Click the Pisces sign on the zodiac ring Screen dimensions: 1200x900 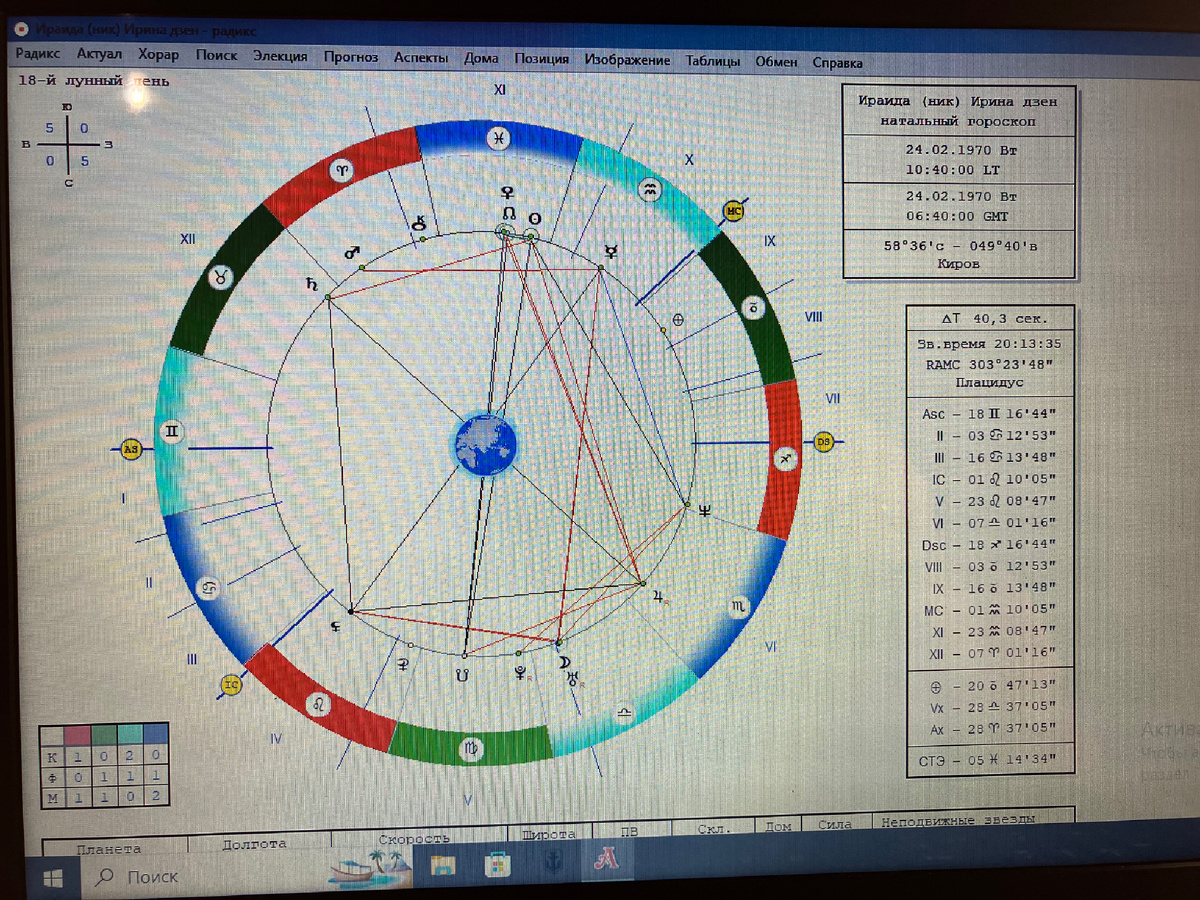coord(497,139)
